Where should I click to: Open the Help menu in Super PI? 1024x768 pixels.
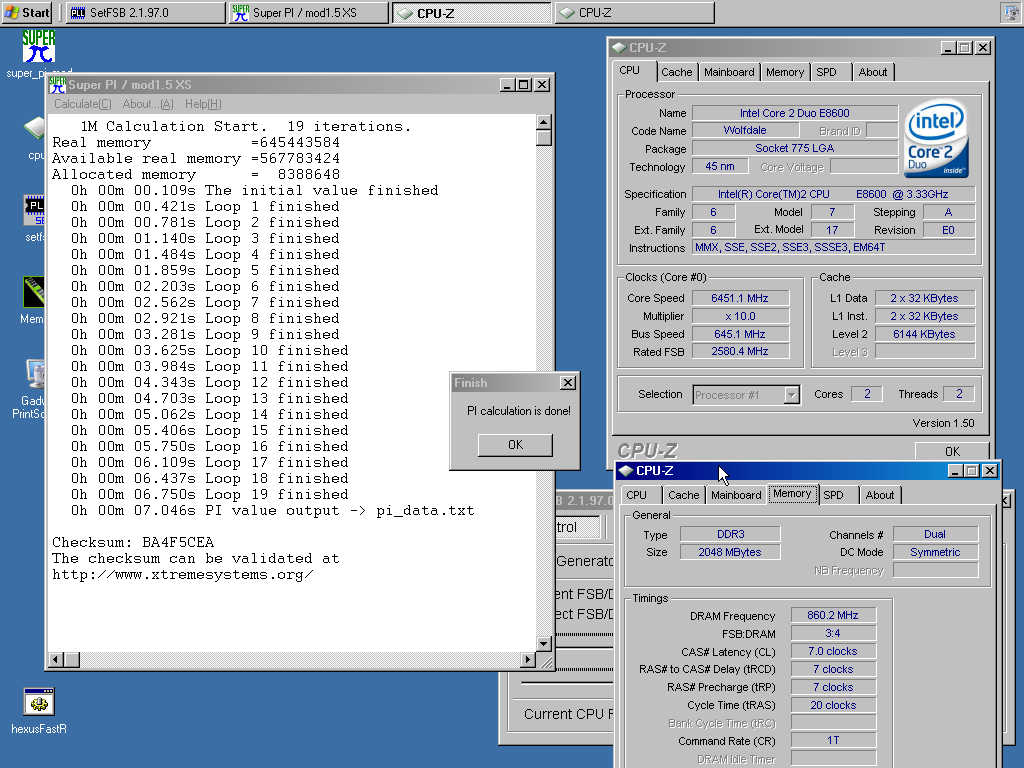coord(203,104)
